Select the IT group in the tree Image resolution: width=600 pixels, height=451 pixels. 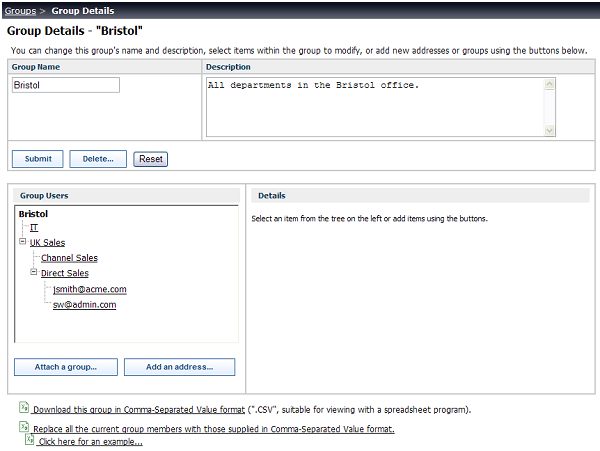[34, 228]
